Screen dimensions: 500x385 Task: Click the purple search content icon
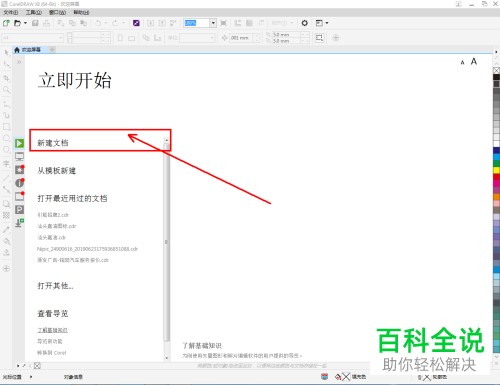coord(136,23)
